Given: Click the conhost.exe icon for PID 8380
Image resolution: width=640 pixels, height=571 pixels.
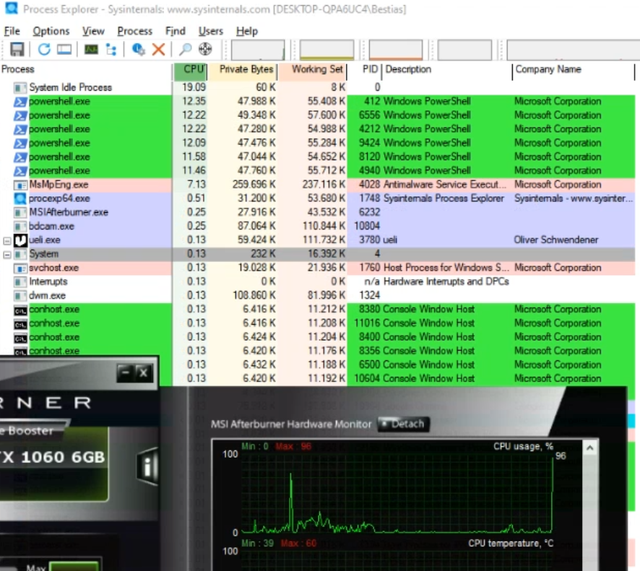Looking at the screenshot, I should click(20, 310).
